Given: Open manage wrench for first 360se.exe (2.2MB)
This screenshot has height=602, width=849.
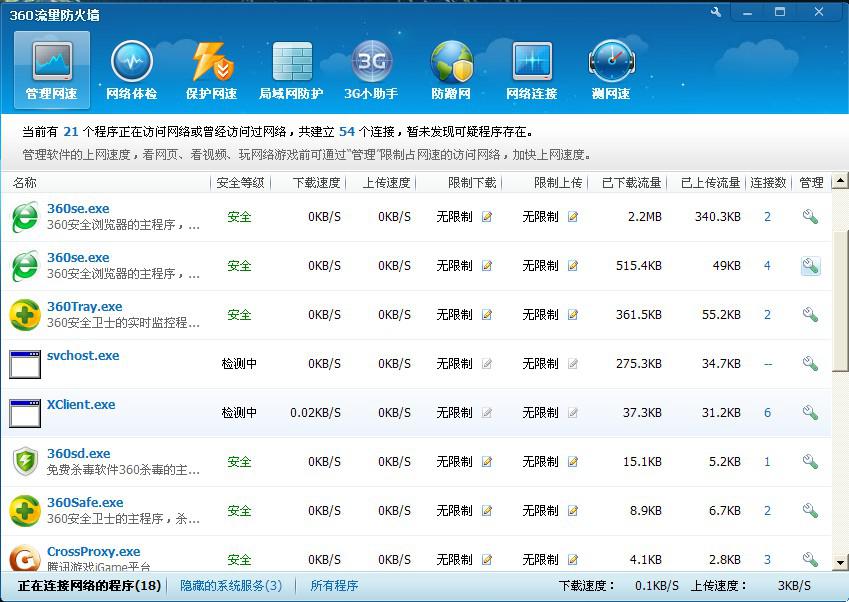Looking at the screenshot, I should pos(810,217).
